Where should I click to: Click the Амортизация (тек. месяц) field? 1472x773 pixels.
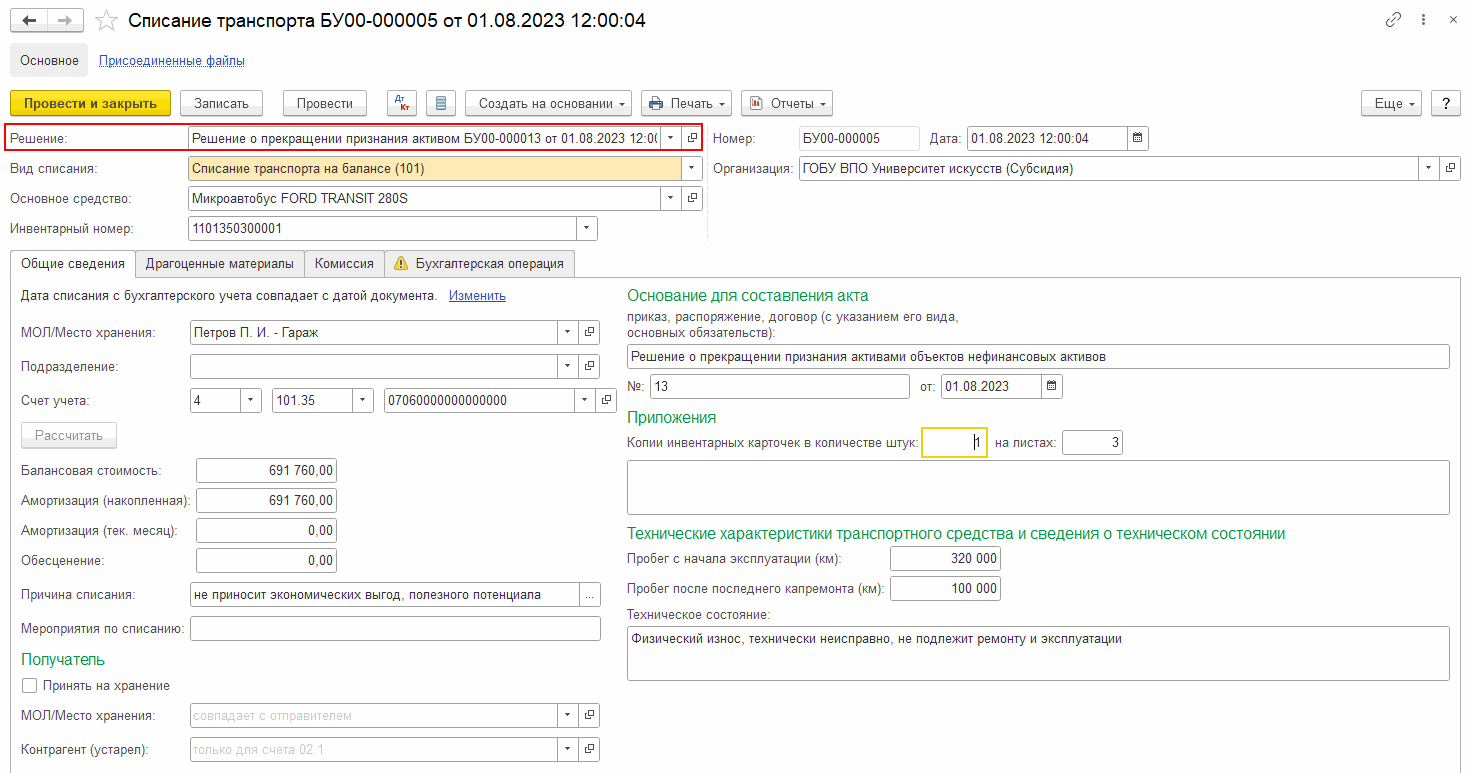266,530
